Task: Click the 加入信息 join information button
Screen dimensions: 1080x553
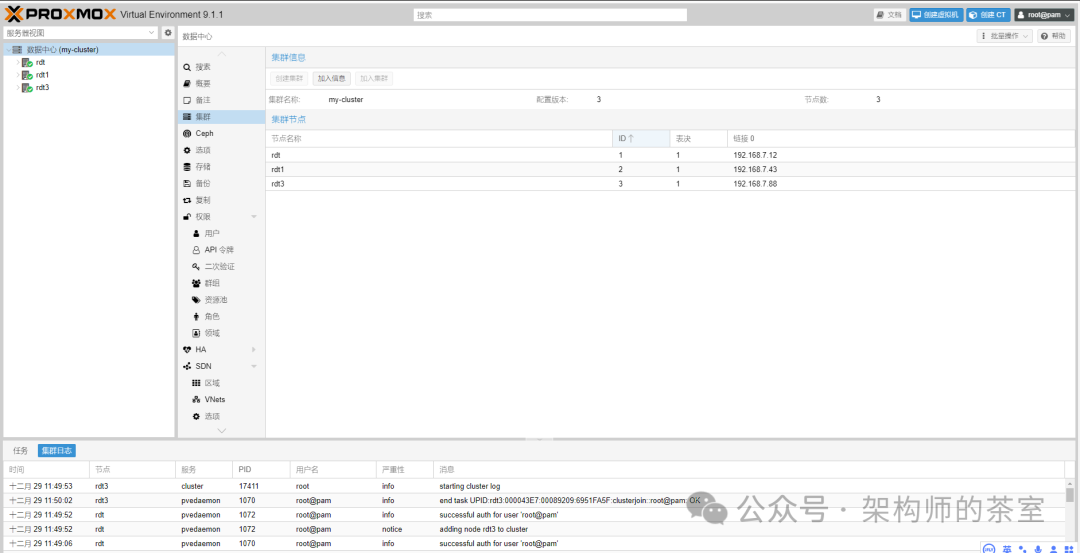Action: (331, 79)
